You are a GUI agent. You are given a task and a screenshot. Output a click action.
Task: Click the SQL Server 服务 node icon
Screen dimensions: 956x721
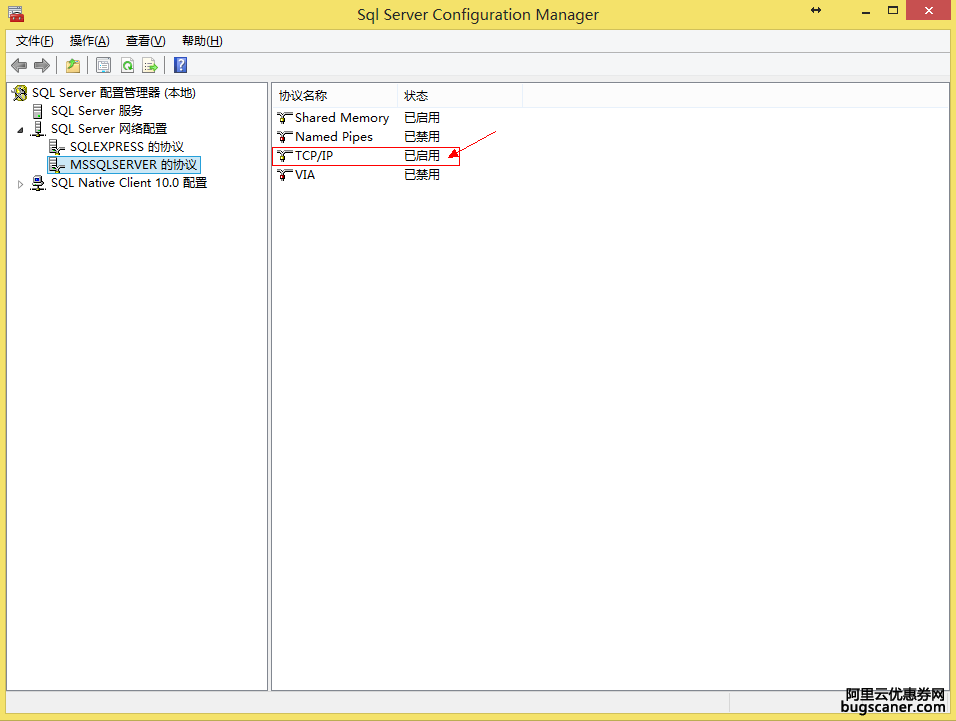[38, 111]
